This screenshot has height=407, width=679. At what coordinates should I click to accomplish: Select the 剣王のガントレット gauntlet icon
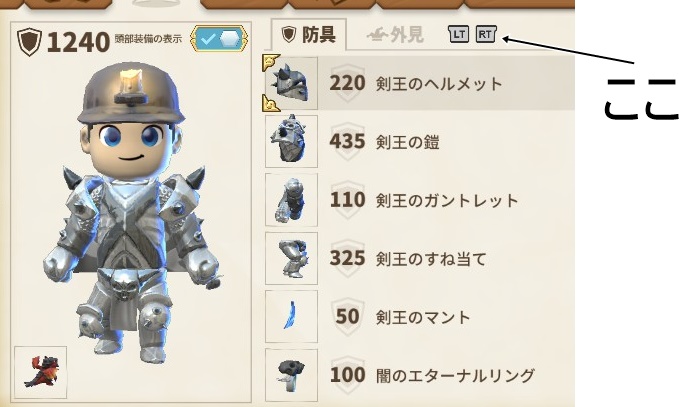point(291,200)
